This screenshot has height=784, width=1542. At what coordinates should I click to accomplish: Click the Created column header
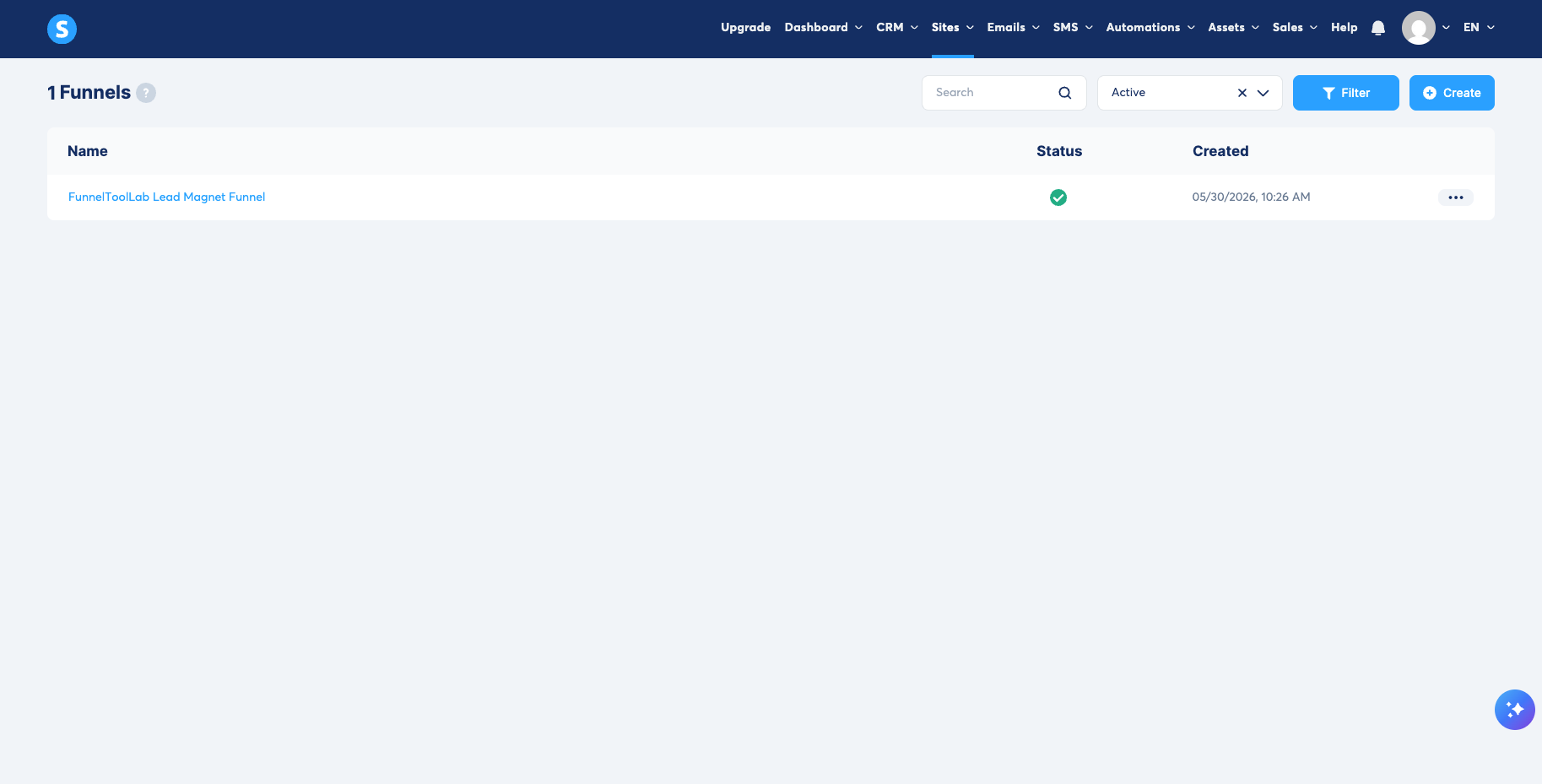(x=1220, y=151)
